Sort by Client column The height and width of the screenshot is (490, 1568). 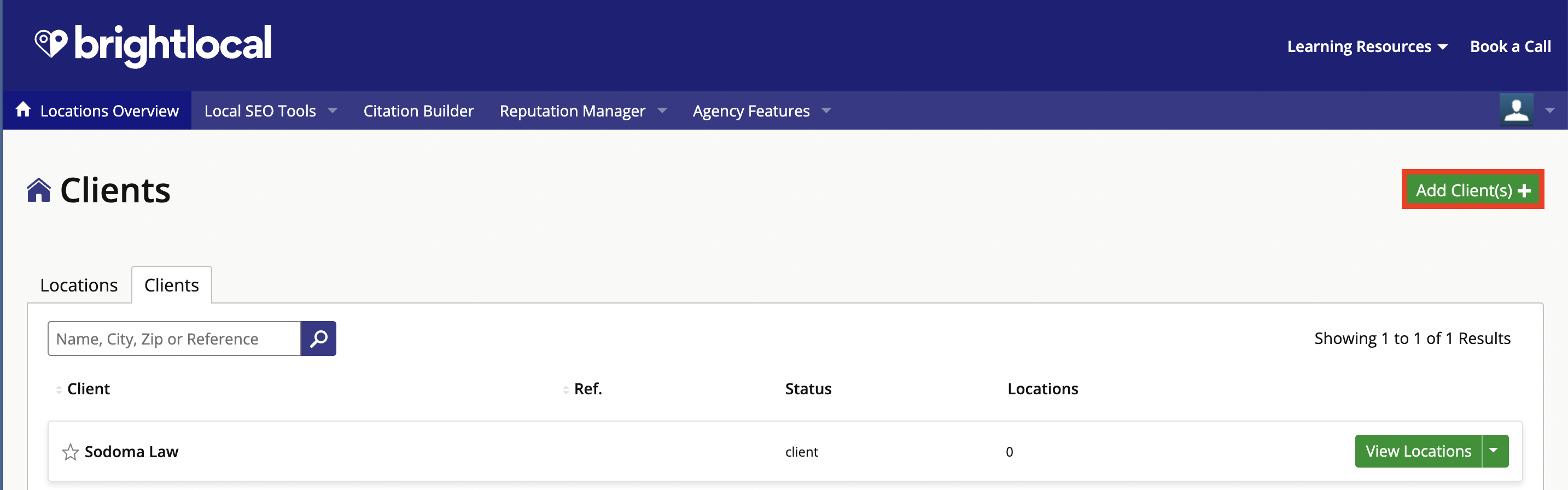(83, 389)
